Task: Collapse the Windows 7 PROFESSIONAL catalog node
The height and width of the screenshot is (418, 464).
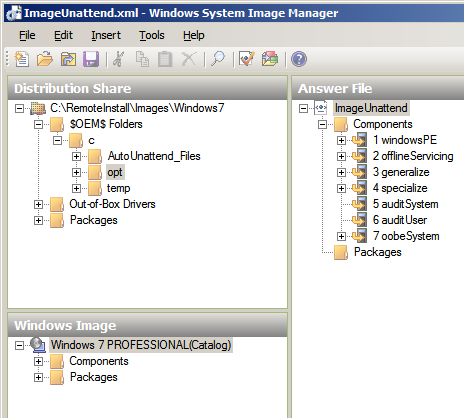Action: pyautogui.click(x=19, y=345)
